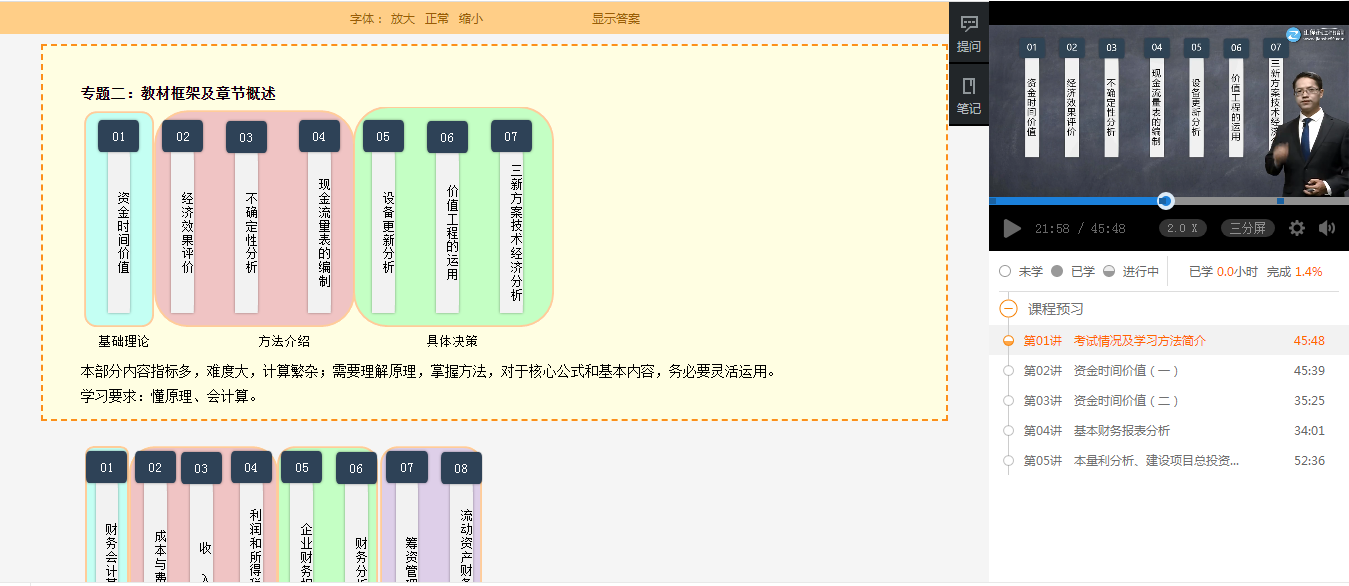Mute the video volume speaker icon
The image size is (1349, 586).
pos(1327,228)
